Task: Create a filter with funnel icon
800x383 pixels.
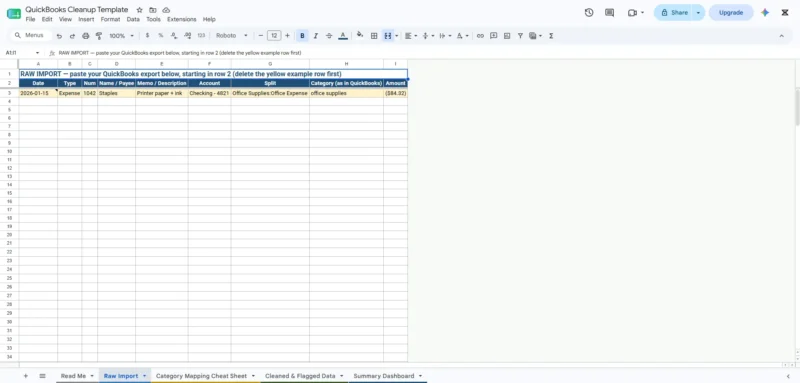Action: [520, 36]
